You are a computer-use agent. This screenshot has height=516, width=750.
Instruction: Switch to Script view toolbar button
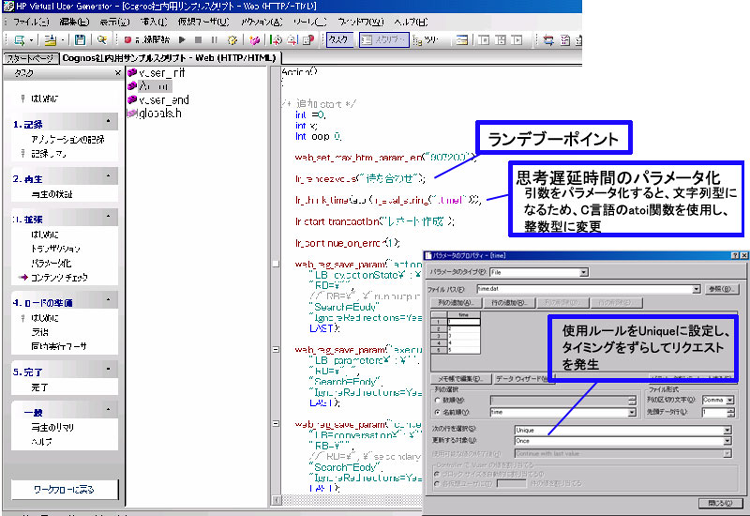coord(384,40)
